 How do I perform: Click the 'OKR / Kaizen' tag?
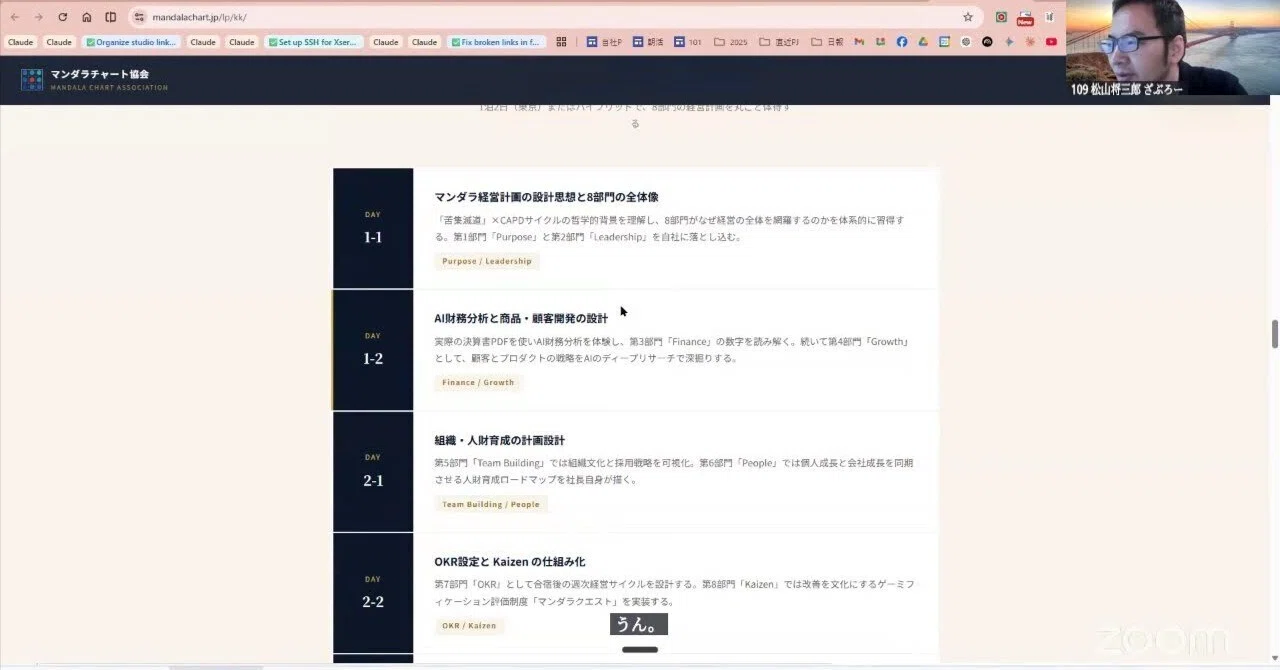point(469,625)
